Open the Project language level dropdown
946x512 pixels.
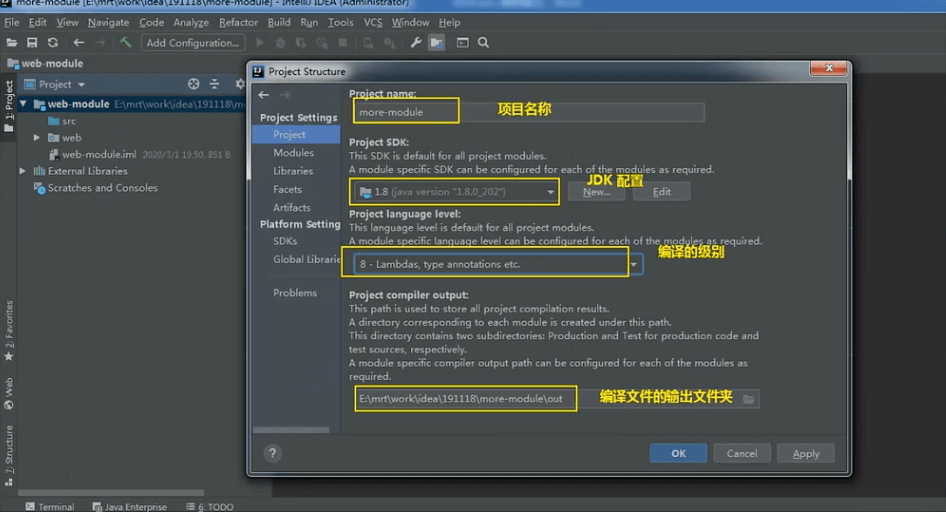click(633, 265)
